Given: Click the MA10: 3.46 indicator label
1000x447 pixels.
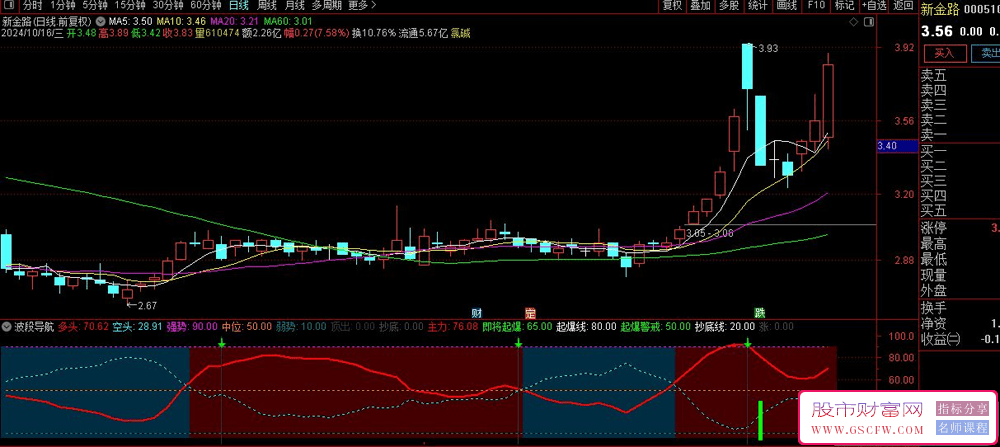Looking at the screenshot, I should [x=180, y=21].
